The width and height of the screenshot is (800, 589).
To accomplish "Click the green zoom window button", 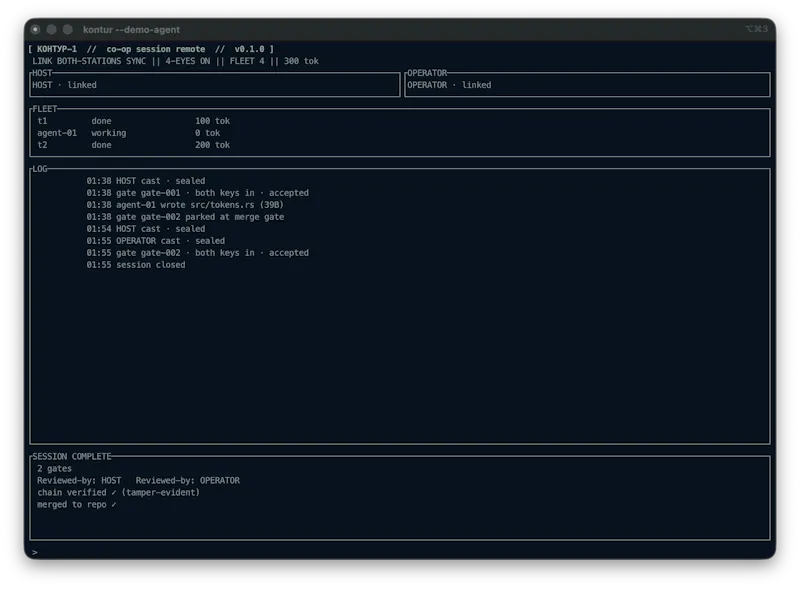I will tap(67, 30).
